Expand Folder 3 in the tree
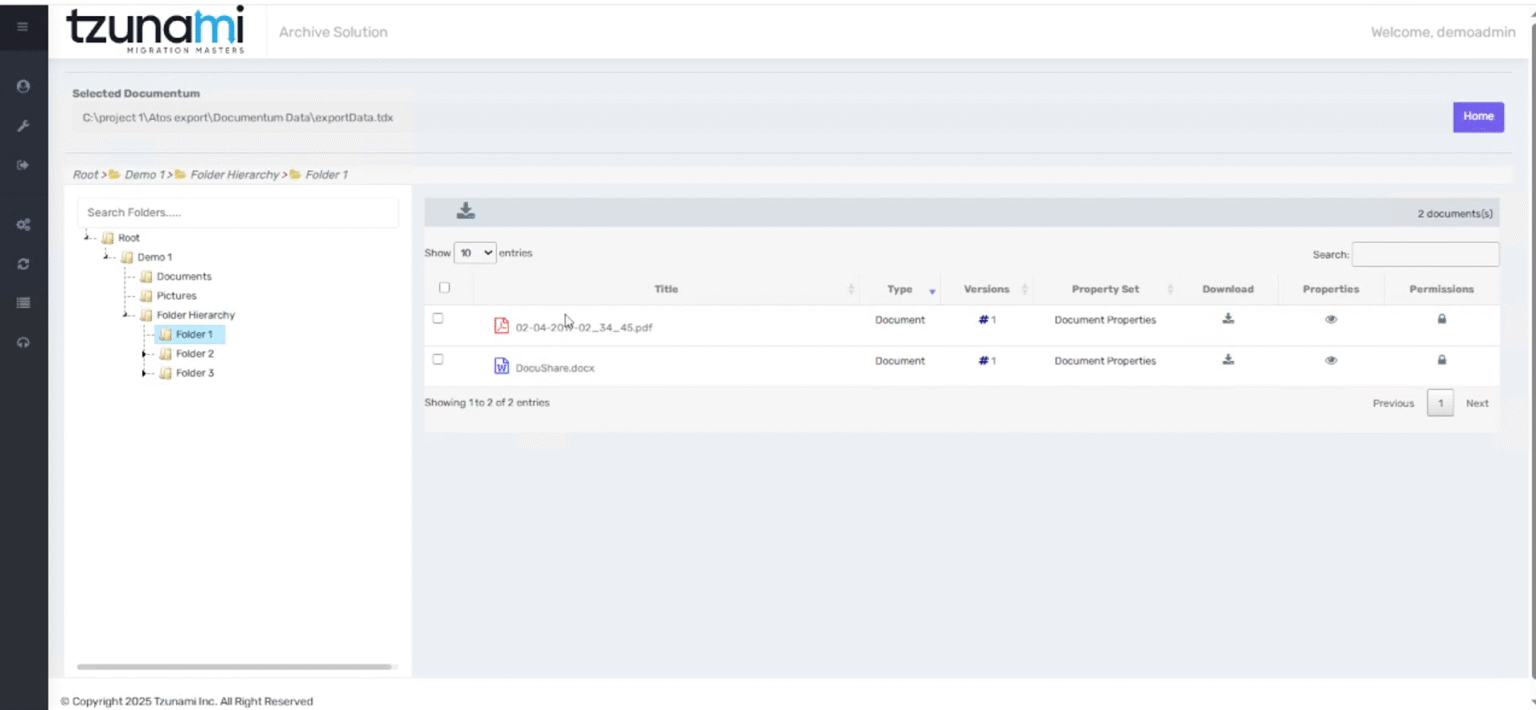The height and width of the screenshot is (710, 1536). tap(146, 373)
